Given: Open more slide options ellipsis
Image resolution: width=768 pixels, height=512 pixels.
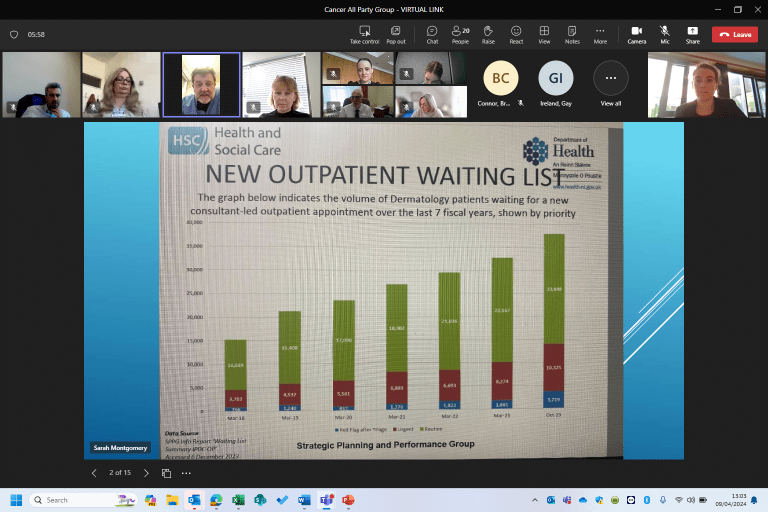Looking at the screenshot, I should point(186,473).
